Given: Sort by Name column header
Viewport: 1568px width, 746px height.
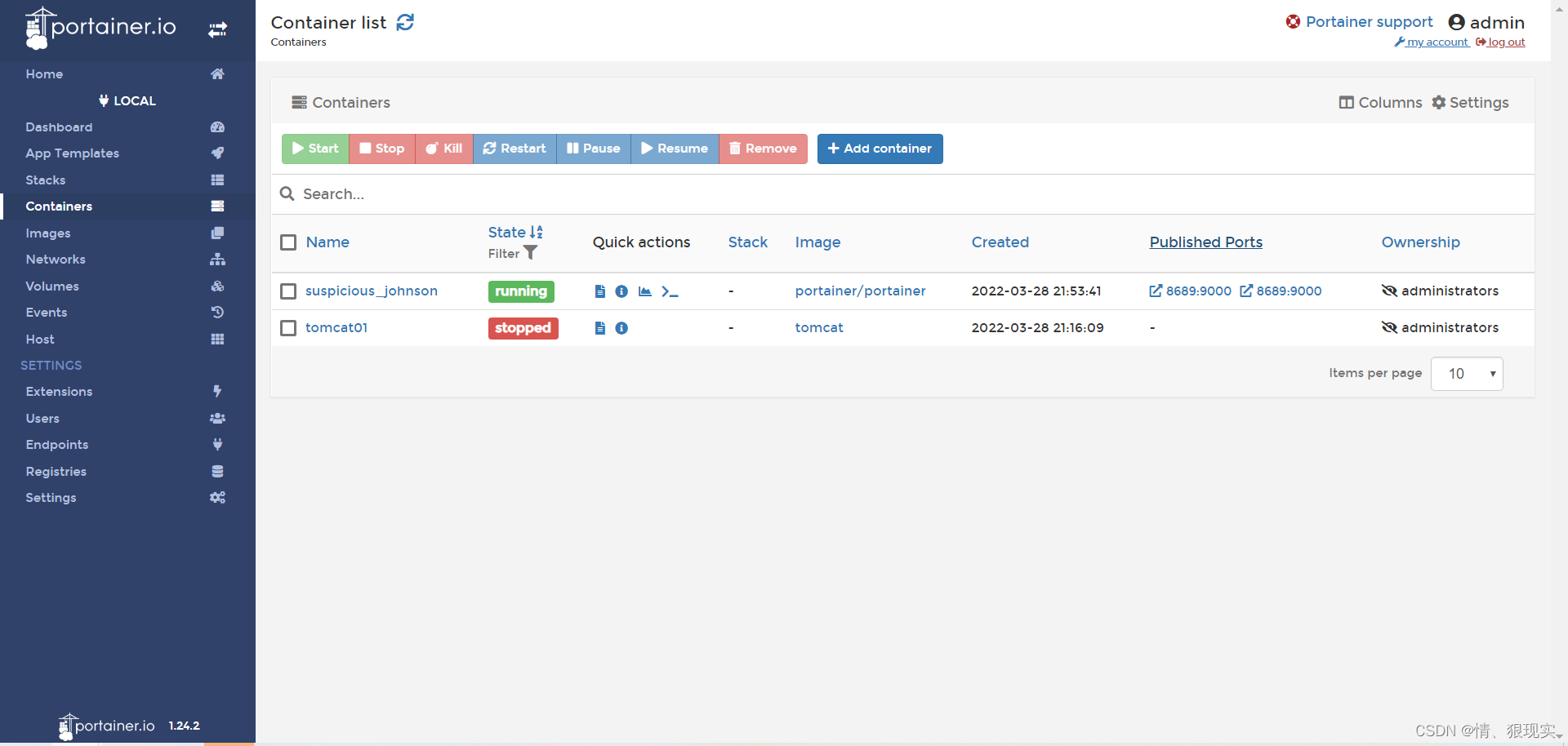Looking at the screenshot, I should point(327,242).
